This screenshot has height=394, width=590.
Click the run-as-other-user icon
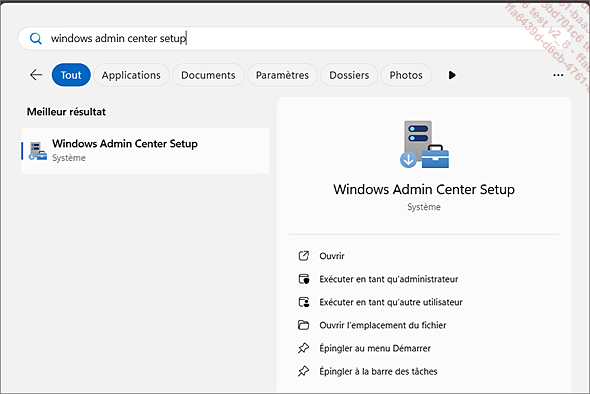pyautogui.click(x=304, y=302)
